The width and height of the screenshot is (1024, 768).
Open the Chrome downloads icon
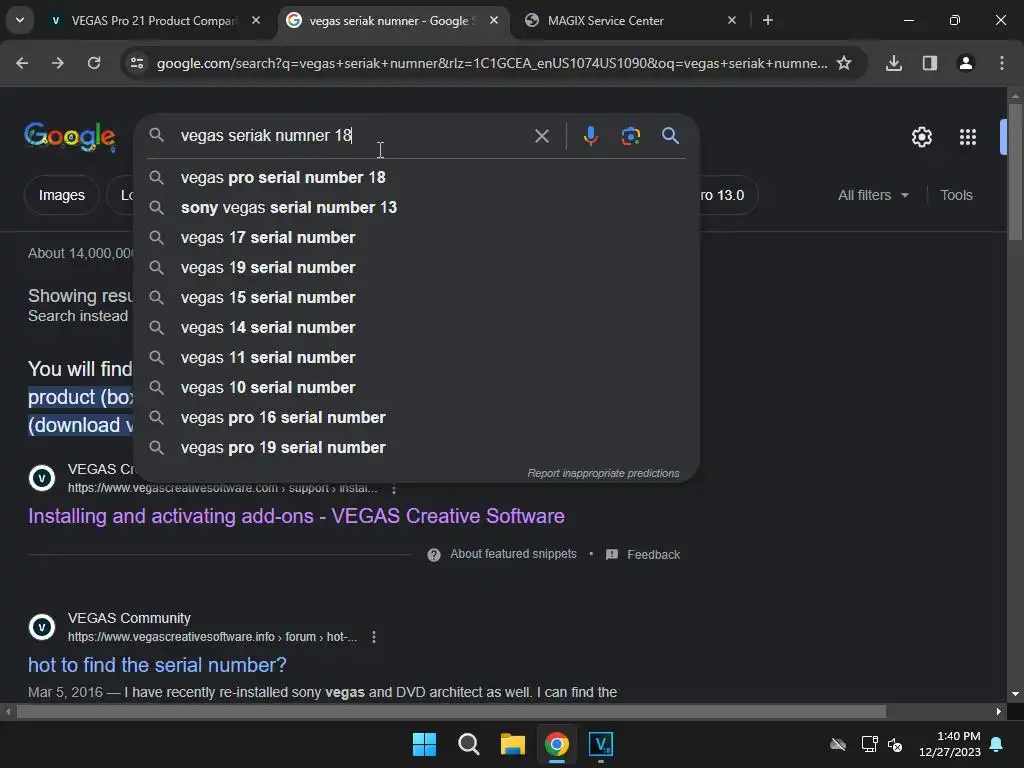pos(894,63)
